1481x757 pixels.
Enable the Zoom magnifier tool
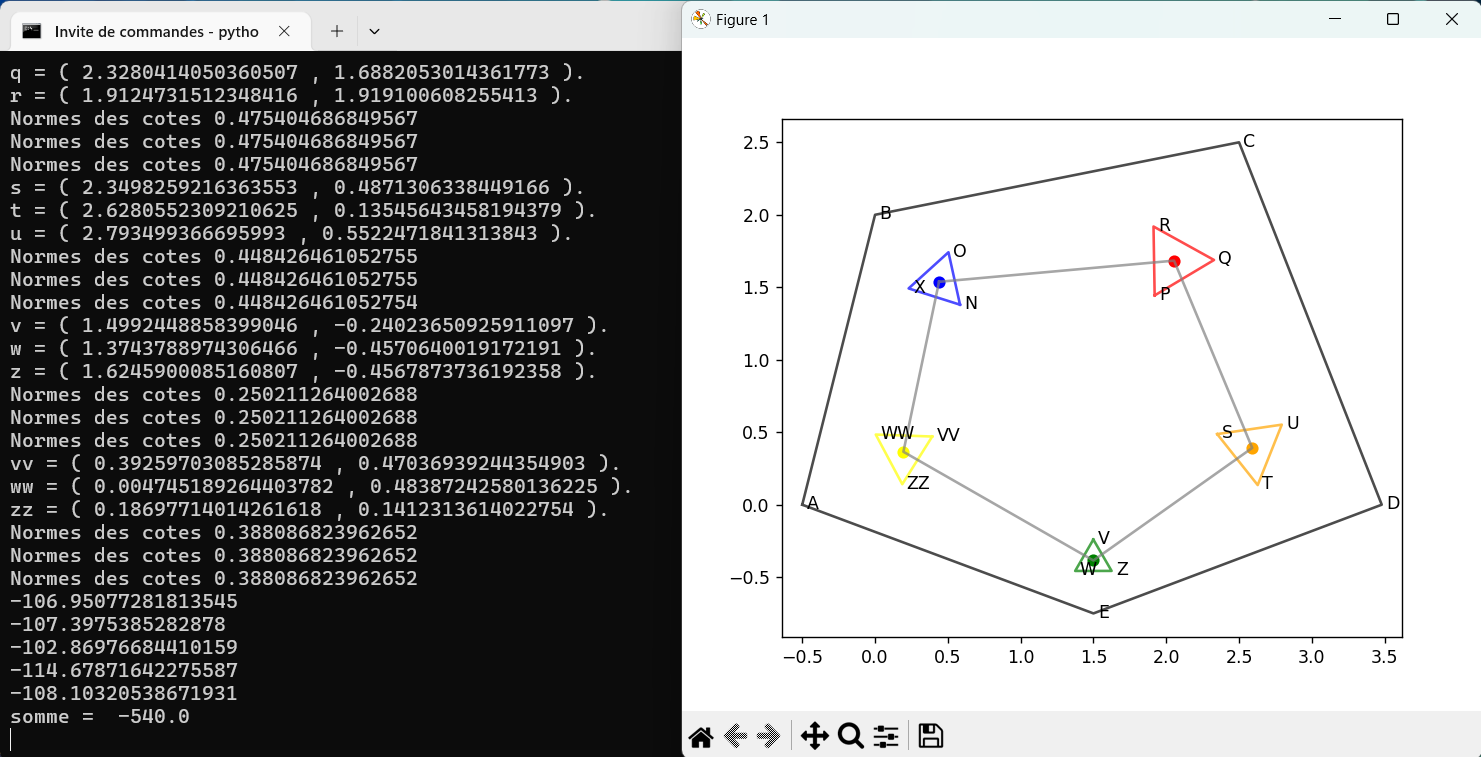coord(851,737)
